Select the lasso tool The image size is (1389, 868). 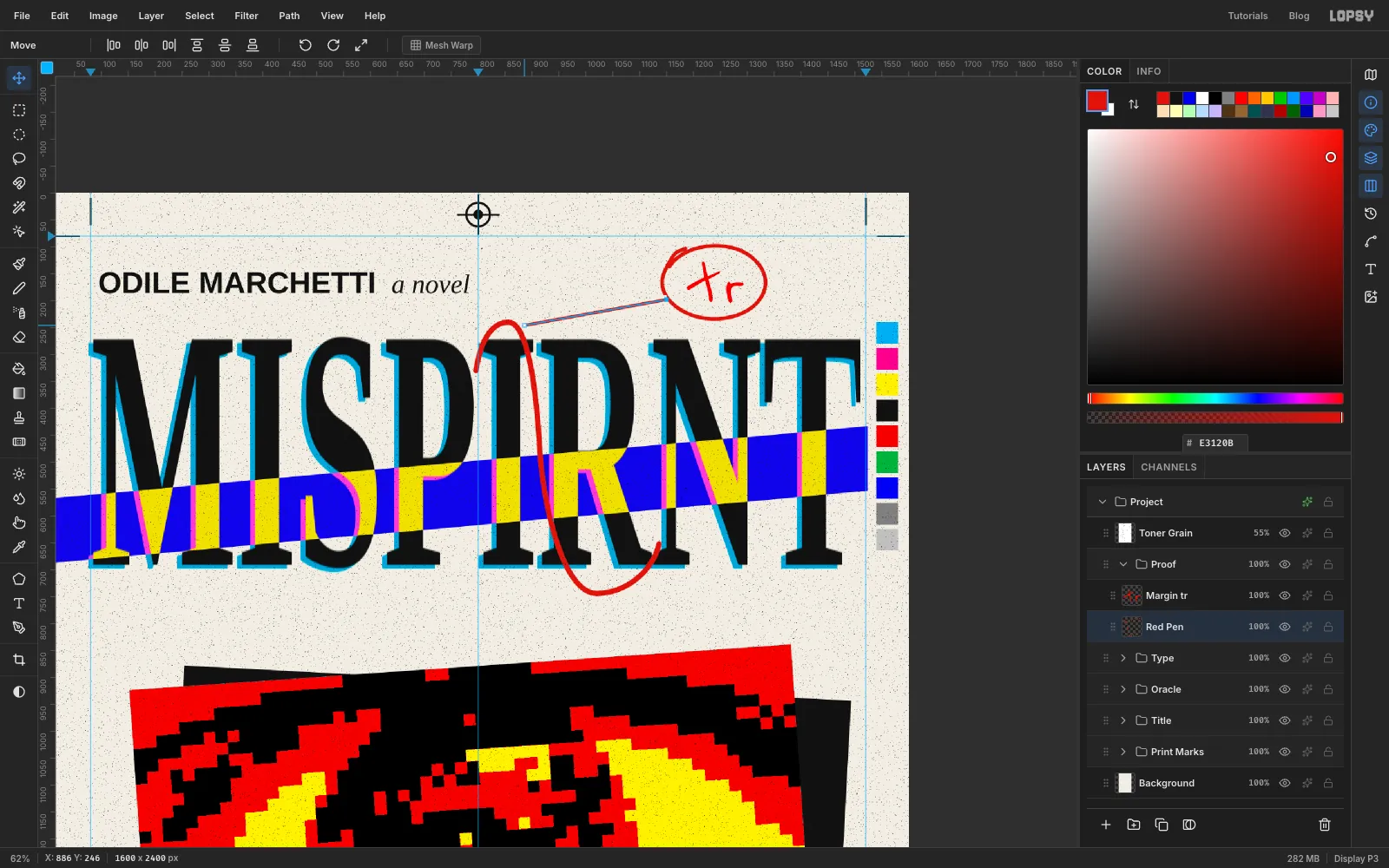pos(19,159)
